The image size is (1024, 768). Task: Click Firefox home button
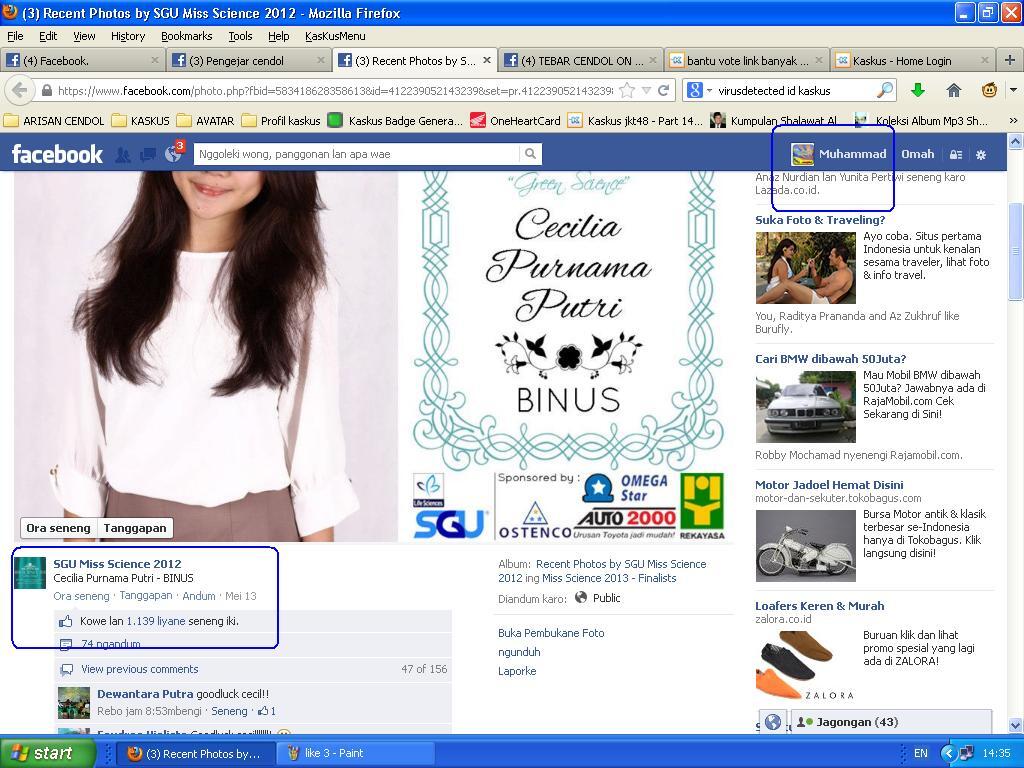pos(953,90)
